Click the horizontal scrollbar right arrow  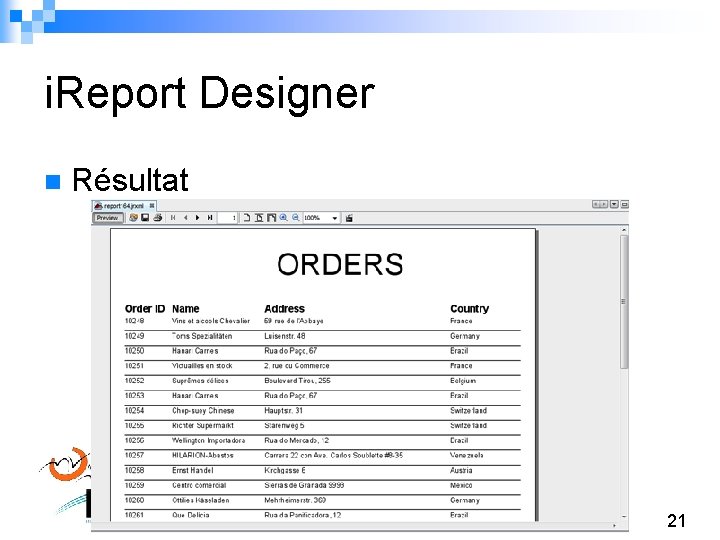614,526
